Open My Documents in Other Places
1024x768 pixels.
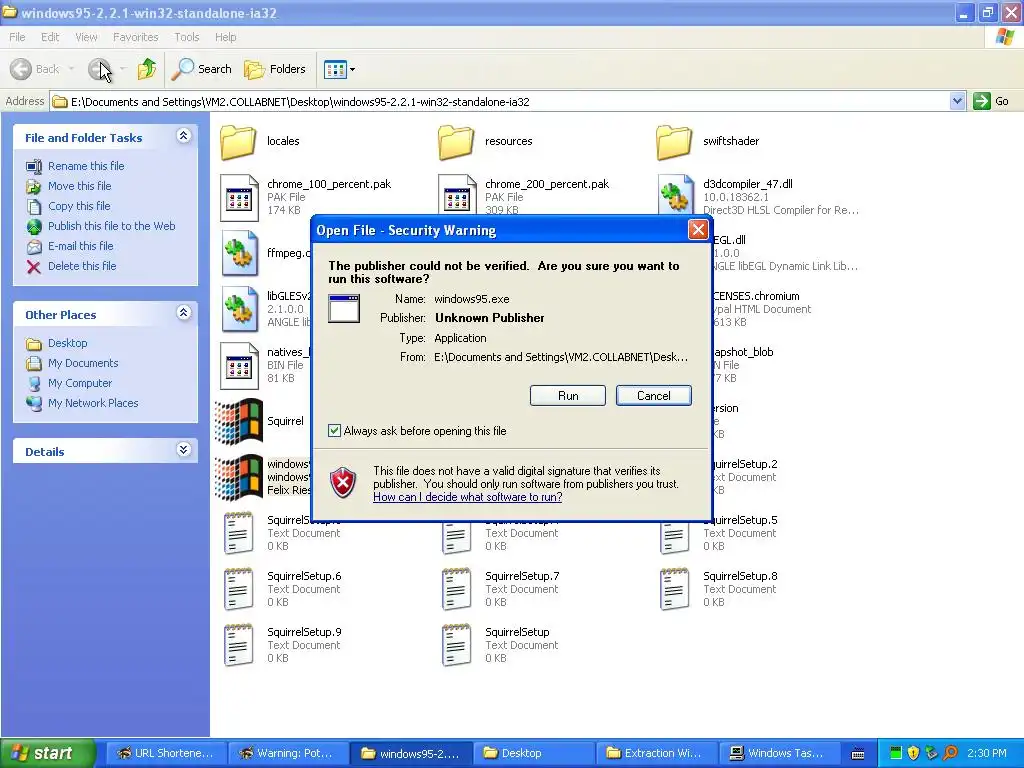pos(83,363)
